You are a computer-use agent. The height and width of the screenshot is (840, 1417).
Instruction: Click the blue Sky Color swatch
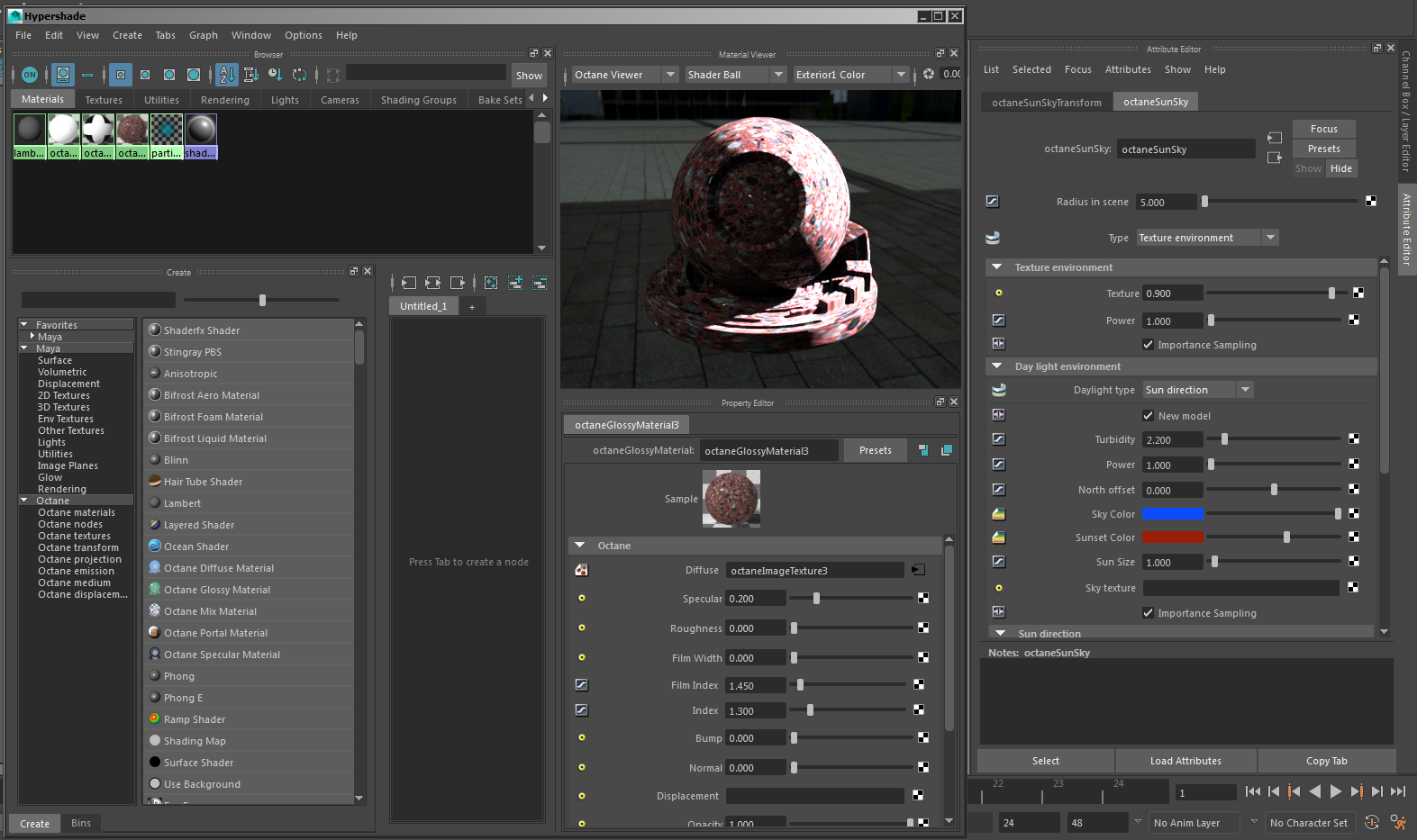(1172, 514)
